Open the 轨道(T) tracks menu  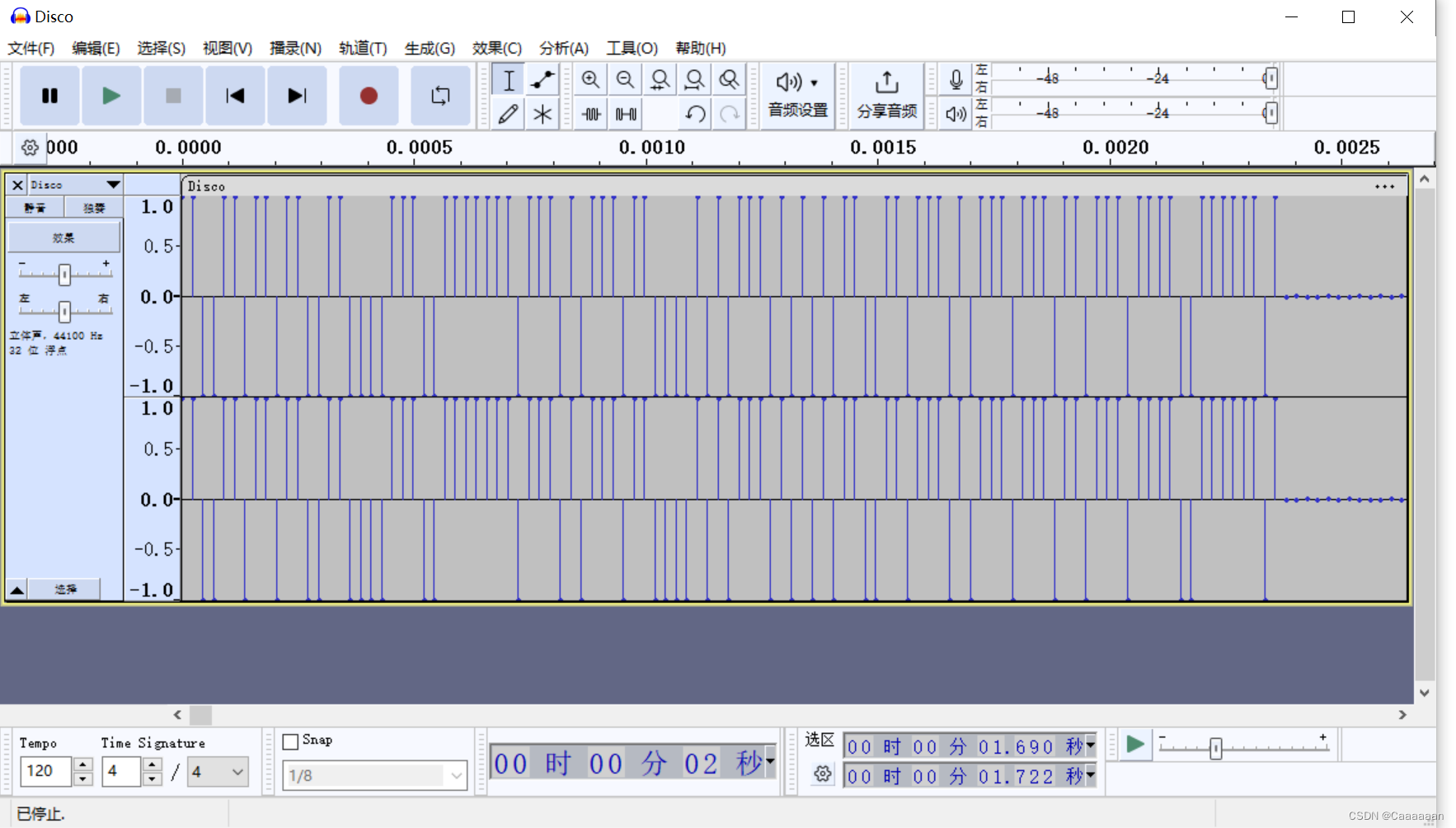pos(363,48)
